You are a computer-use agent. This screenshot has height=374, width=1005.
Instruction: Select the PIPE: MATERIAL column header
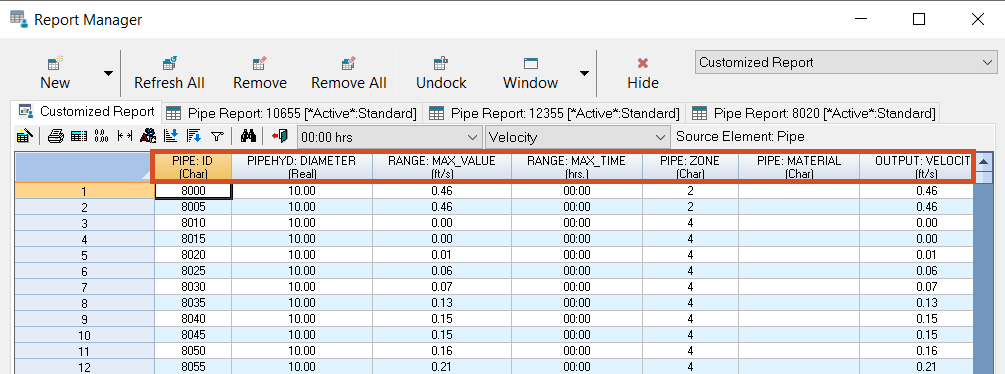coord(799,167)
